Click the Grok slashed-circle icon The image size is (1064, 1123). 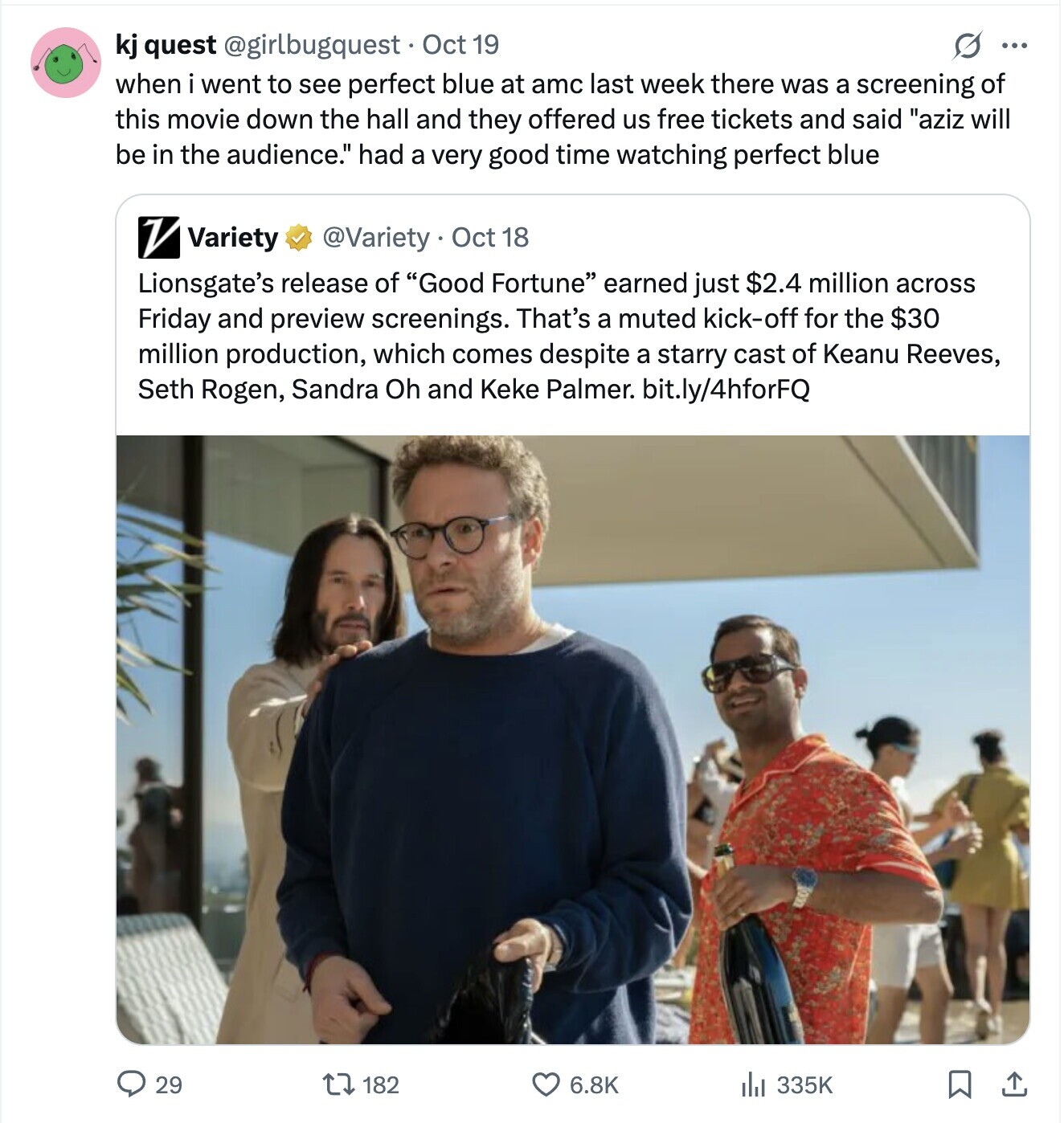click(x=967, y=46)
